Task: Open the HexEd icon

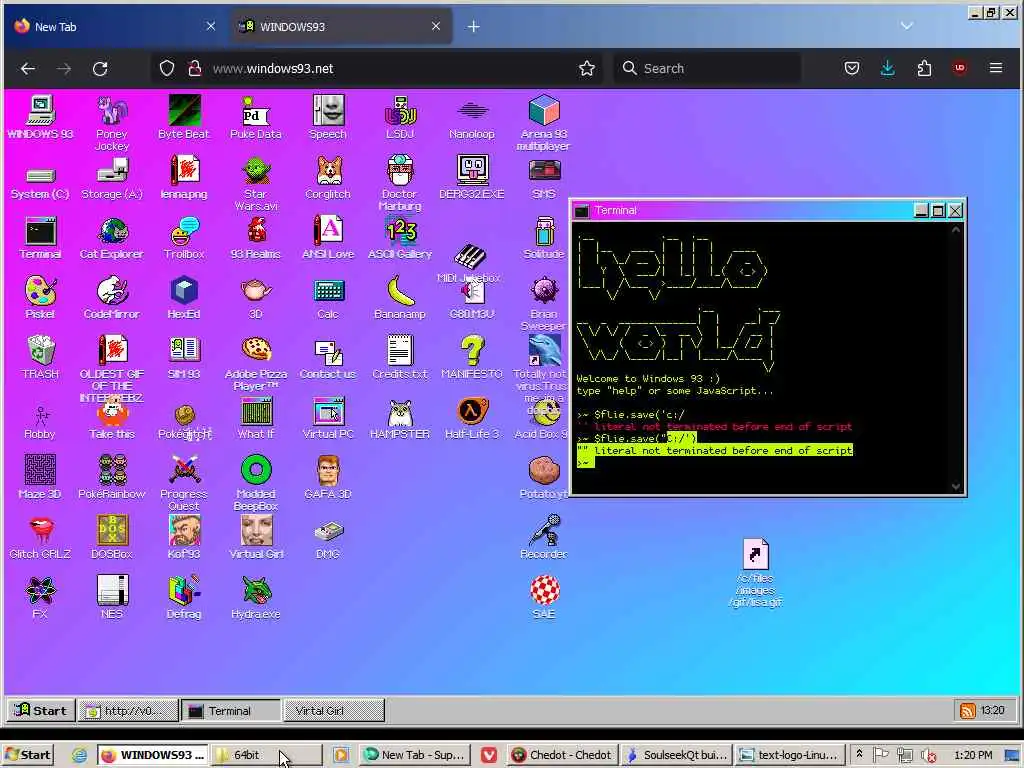Action: tap(184, 298)
